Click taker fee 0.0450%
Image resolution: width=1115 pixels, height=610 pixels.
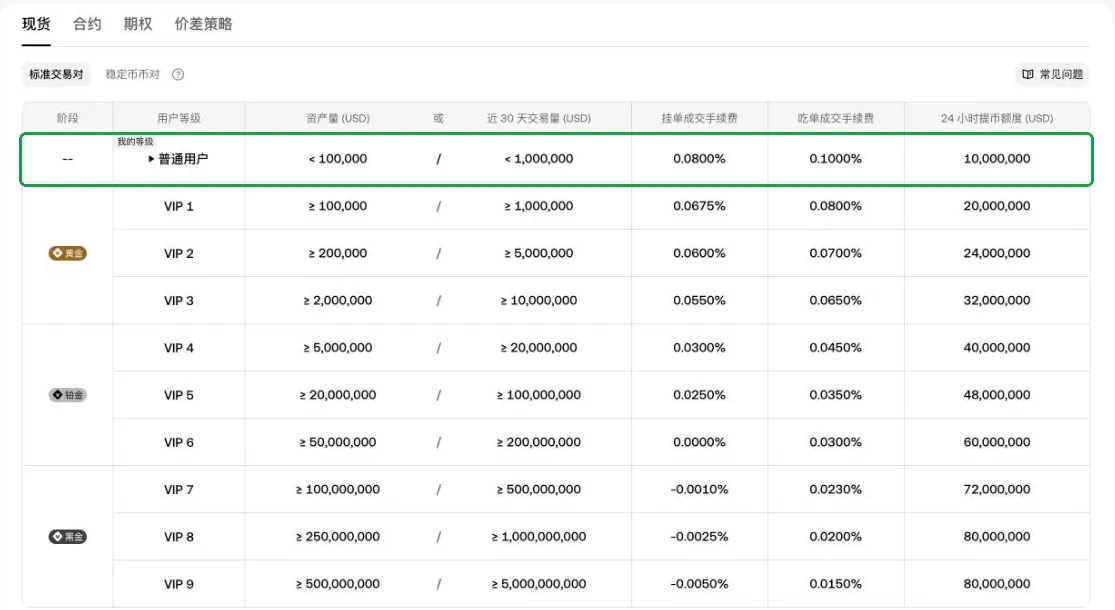tap(836, 348)
